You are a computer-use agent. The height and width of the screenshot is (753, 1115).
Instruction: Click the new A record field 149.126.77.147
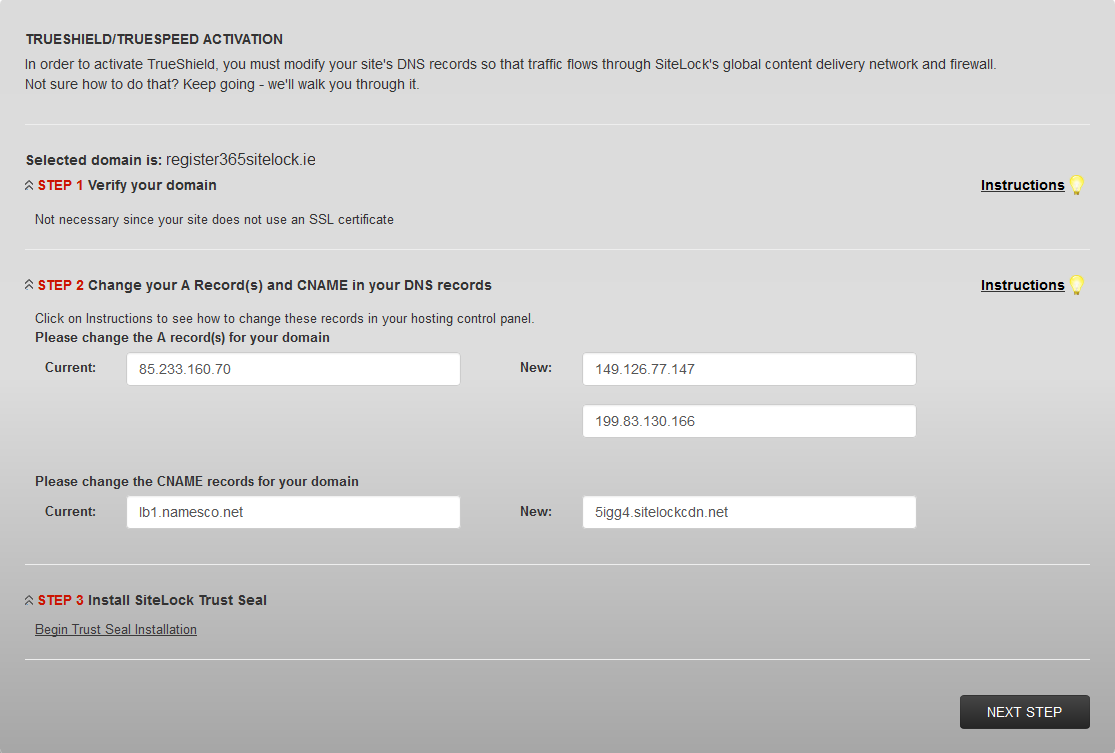pyautogui.click(x=749, y=369)
